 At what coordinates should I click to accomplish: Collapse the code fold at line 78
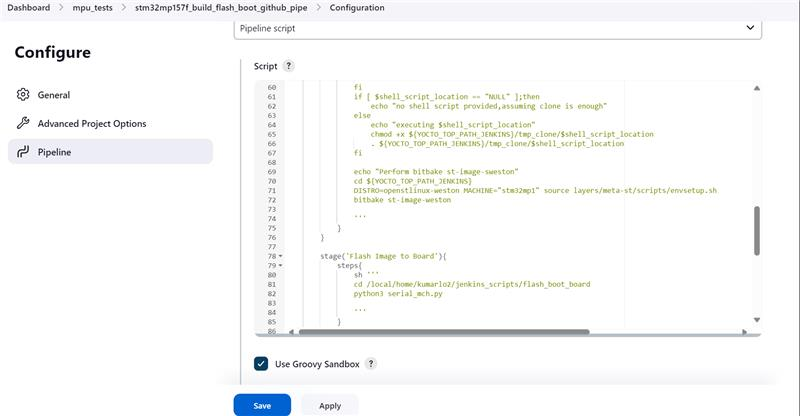pos(280,257)
